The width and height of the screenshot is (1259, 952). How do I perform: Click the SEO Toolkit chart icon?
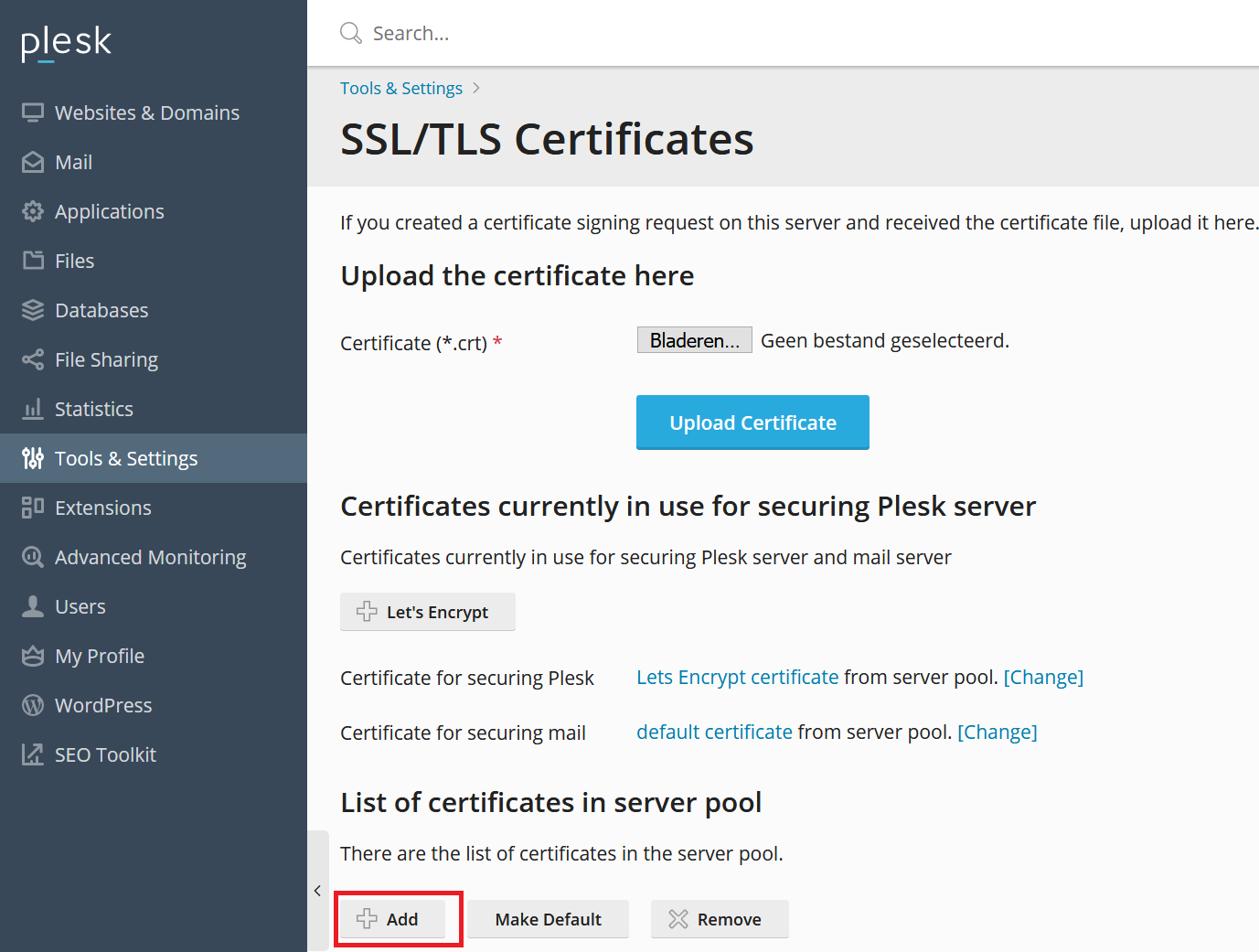[33, 754]
